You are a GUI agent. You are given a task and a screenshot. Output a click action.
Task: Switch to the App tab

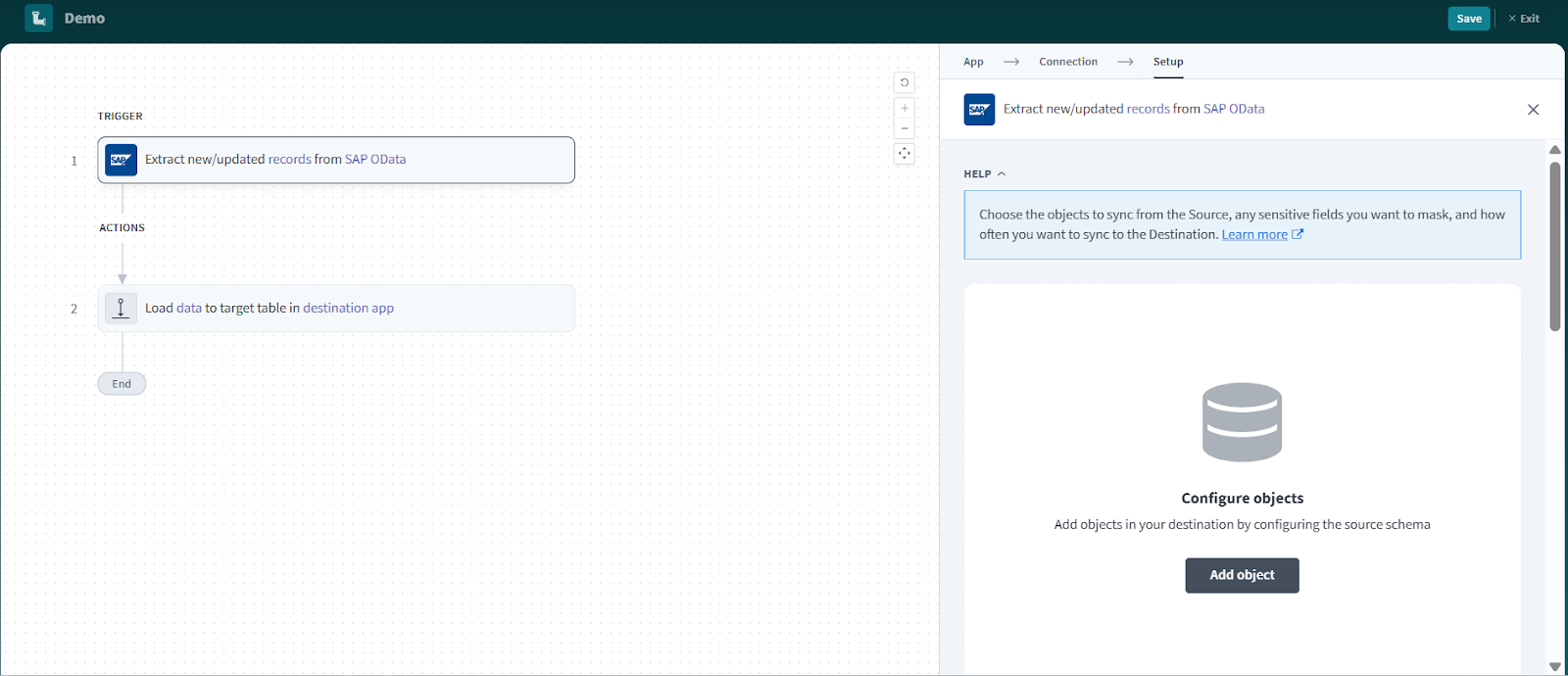coord(973,62)
